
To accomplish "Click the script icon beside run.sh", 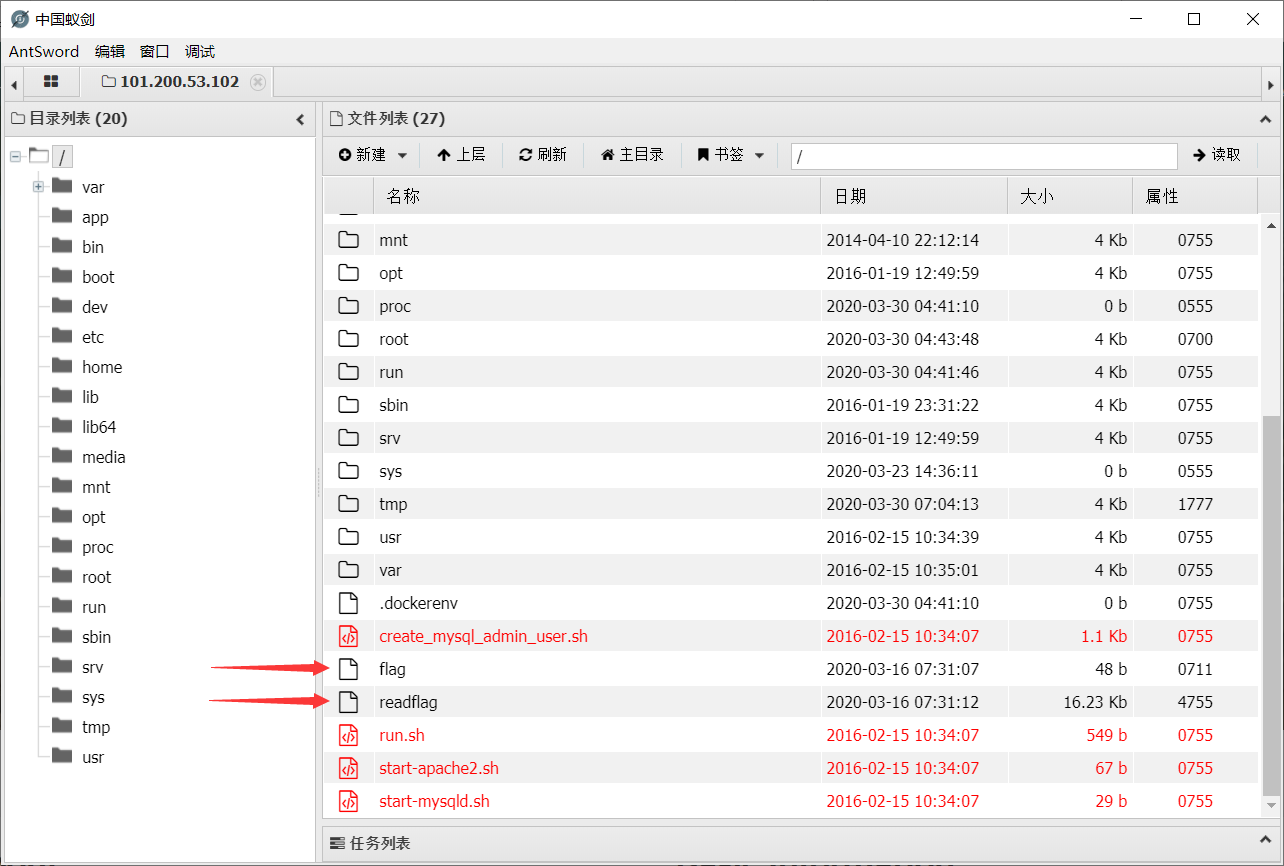I will (349, 734).
